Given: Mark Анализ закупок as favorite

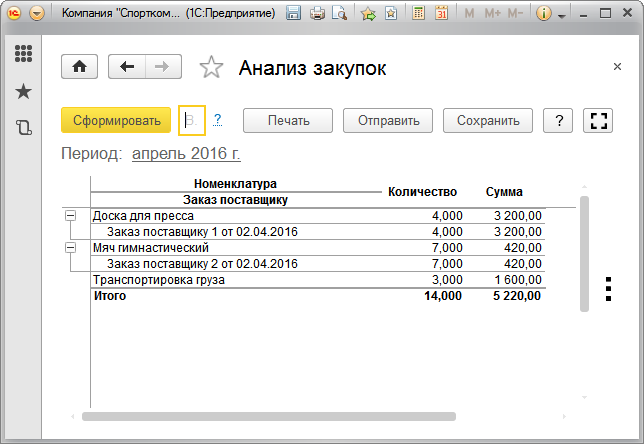Looking at the screenshot, I should (x=211, y=67).
